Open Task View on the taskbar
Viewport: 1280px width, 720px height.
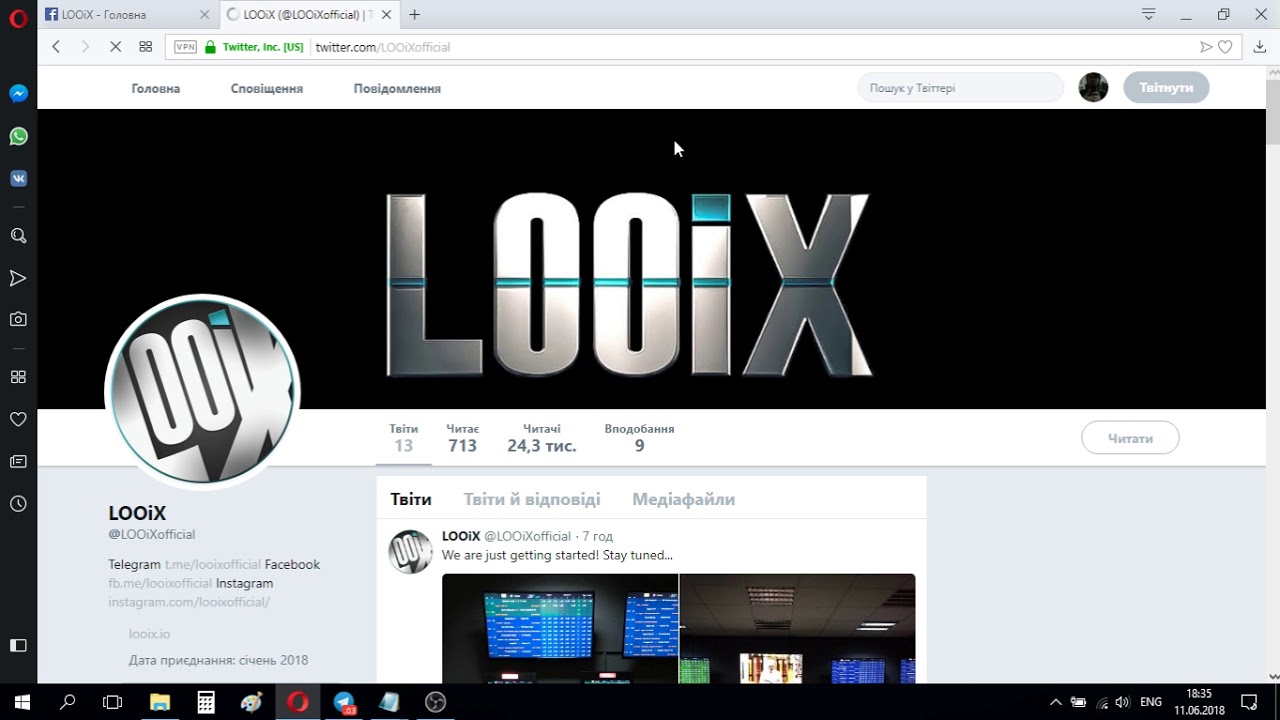(x=112, y=702)
